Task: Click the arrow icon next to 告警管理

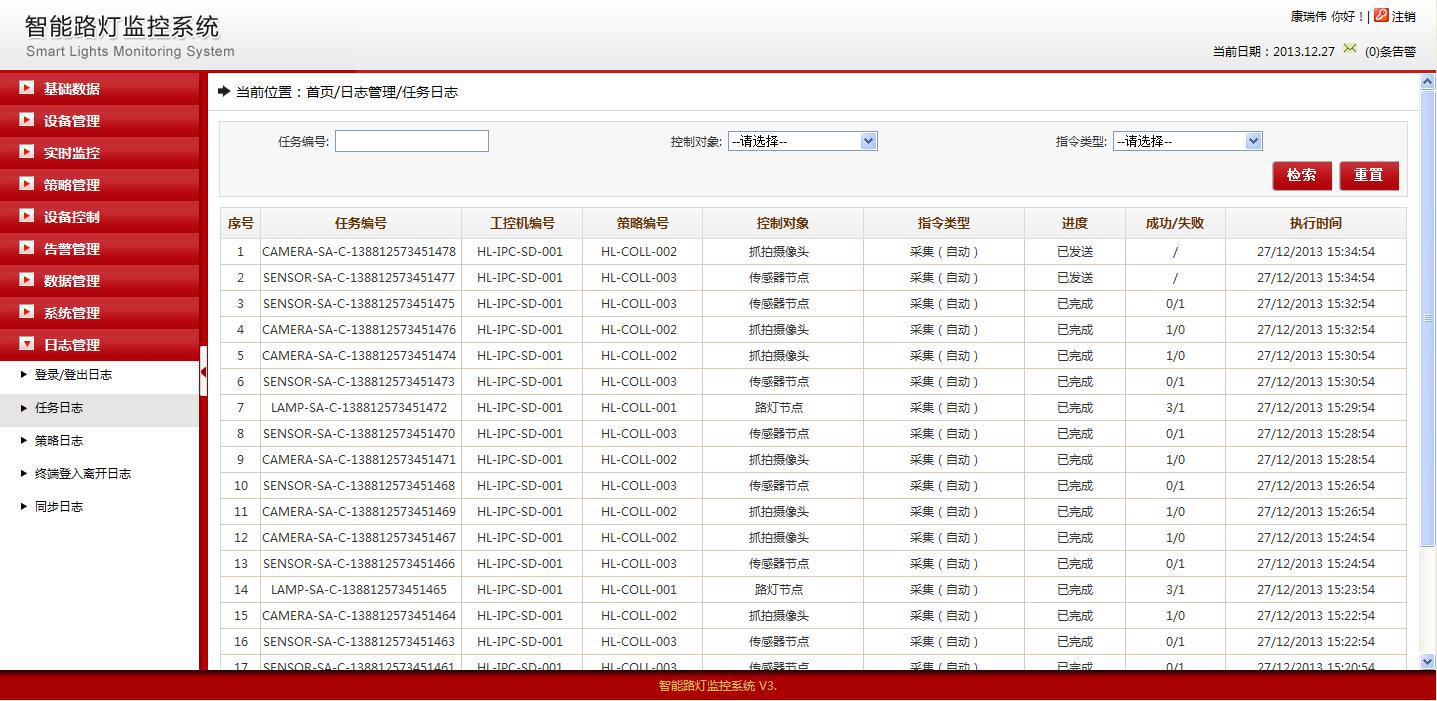Action: [26, 248]
